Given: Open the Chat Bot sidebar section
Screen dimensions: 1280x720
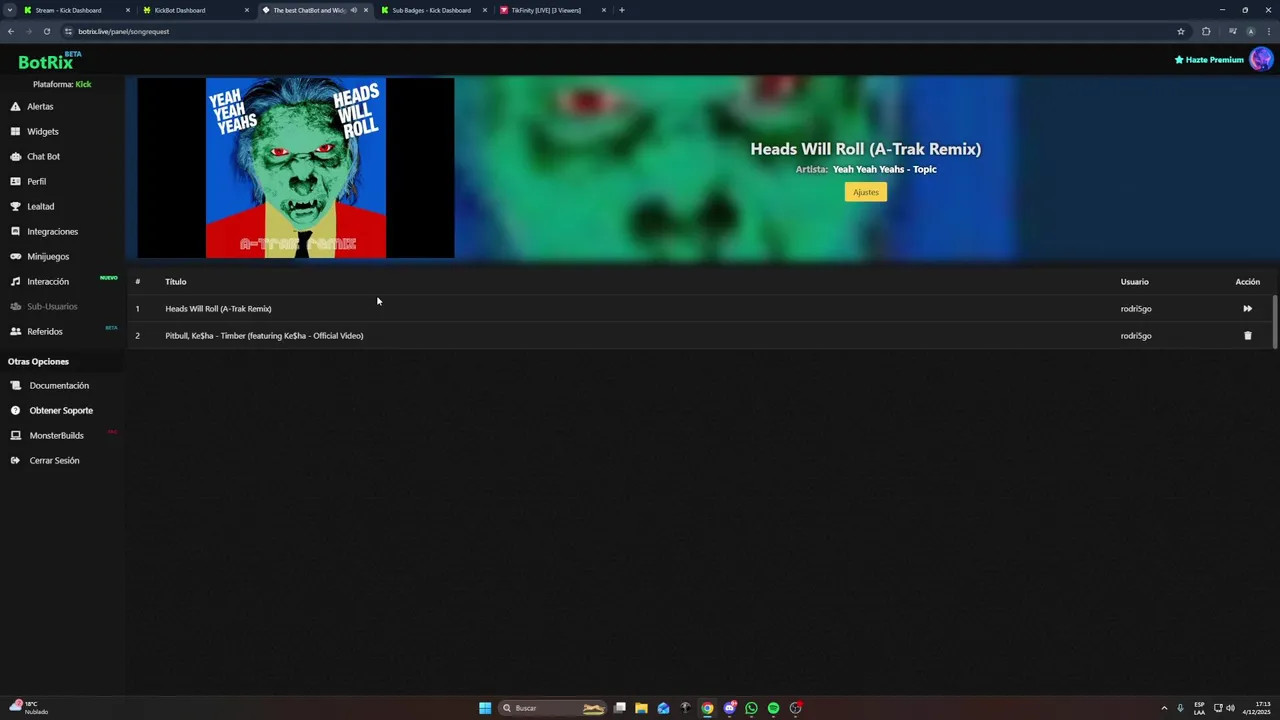Looking at the screenshot, I should tap(35, 156).
